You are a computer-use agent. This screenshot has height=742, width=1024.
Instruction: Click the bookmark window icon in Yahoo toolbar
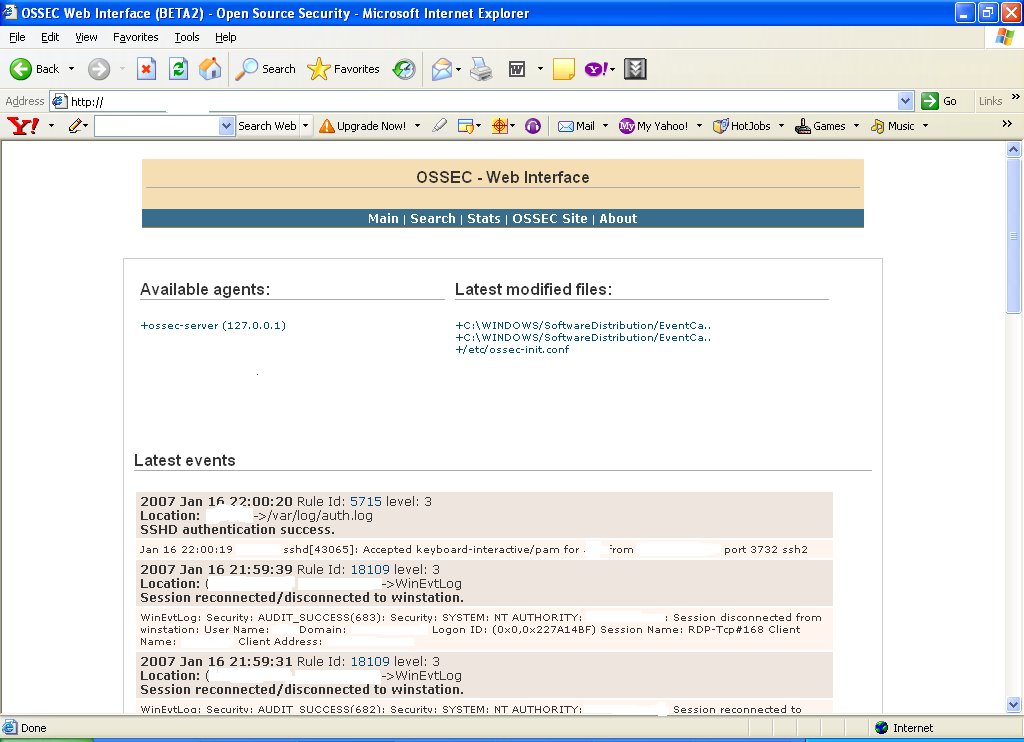[466, 125]
